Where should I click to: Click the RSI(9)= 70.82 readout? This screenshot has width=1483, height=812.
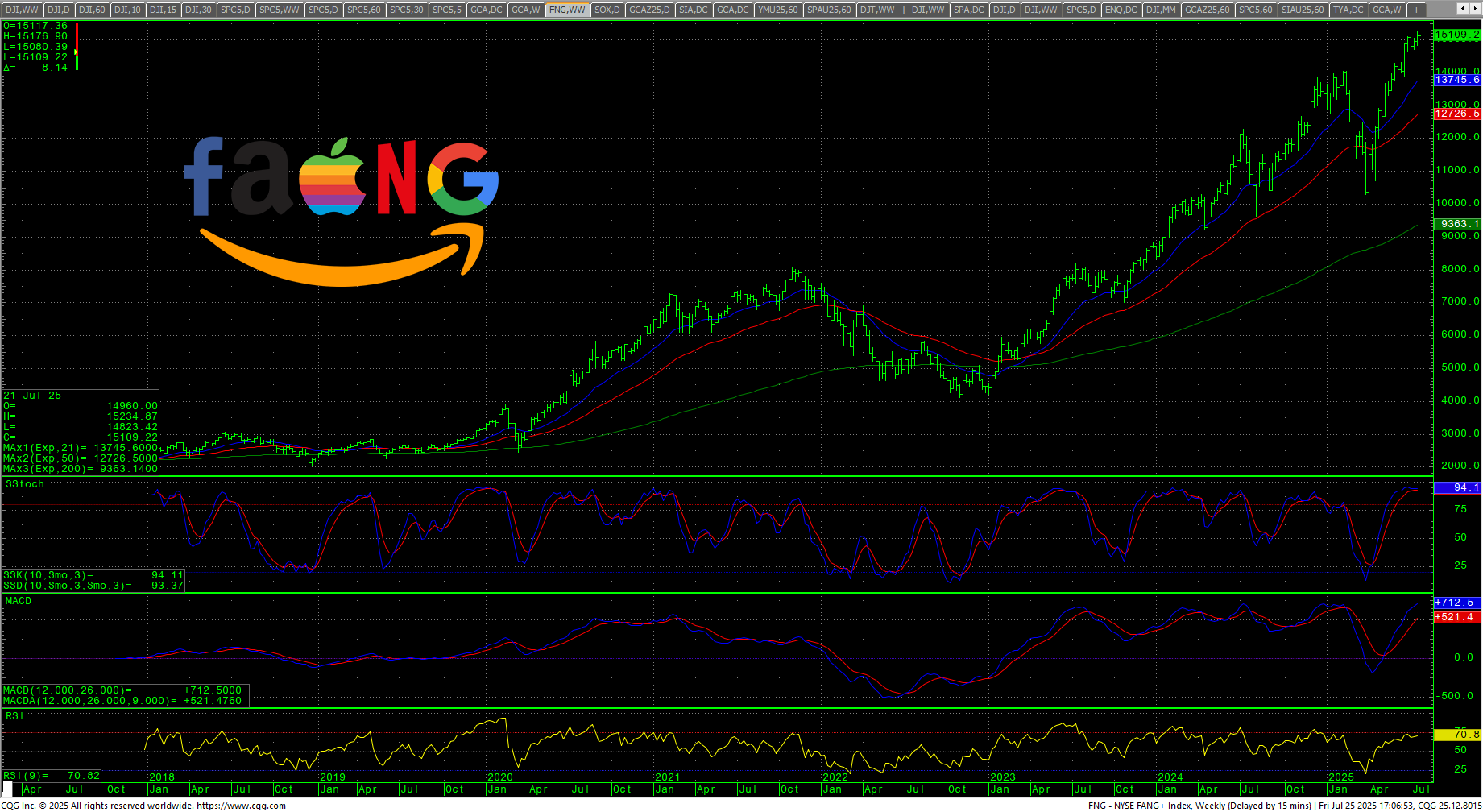pyautogui.click(x=52, y=776)
